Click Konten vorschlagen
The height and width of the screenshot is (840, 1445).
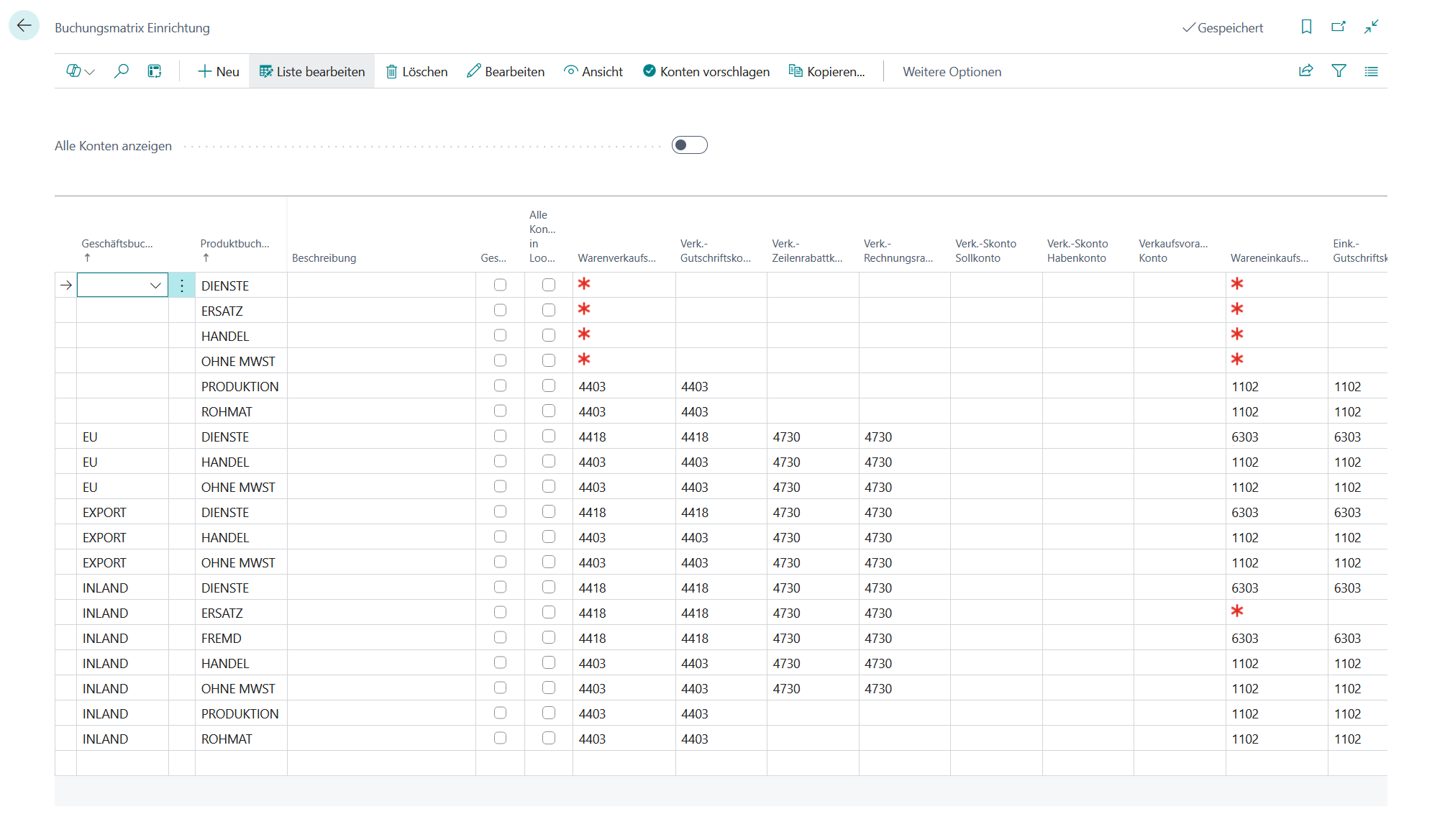[706, 71]
